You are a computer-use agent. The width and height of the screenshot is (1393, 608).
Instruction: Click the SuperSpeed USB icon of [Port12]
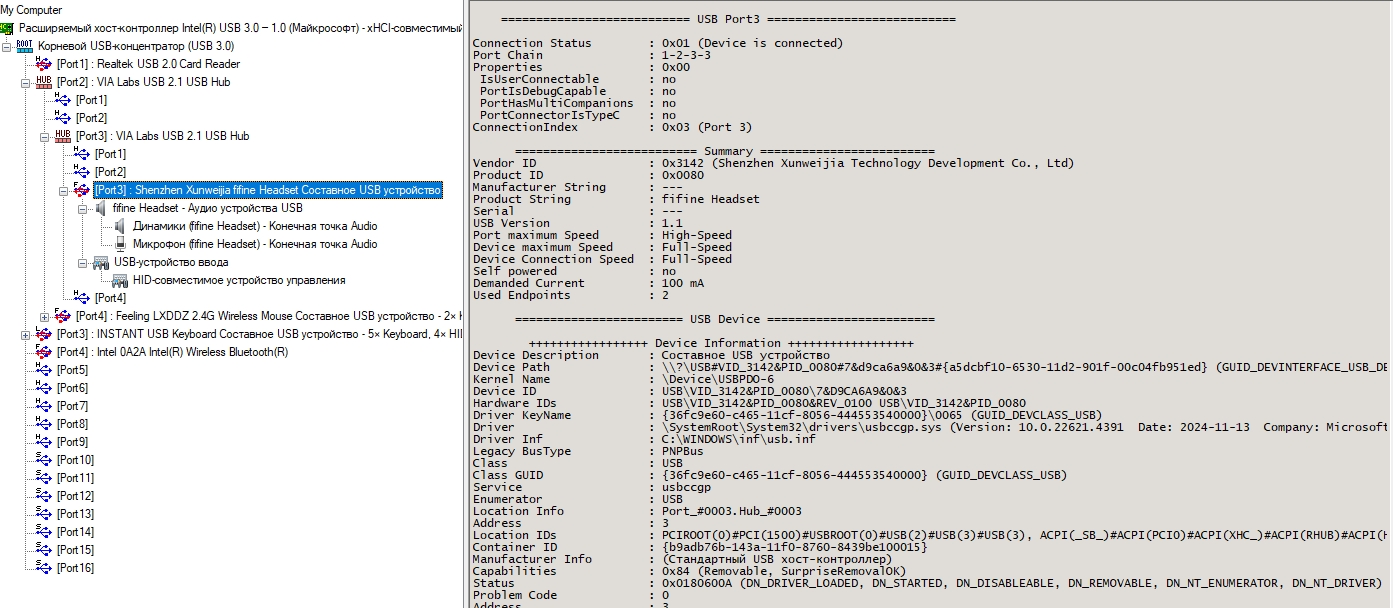[x=44, y=496]
